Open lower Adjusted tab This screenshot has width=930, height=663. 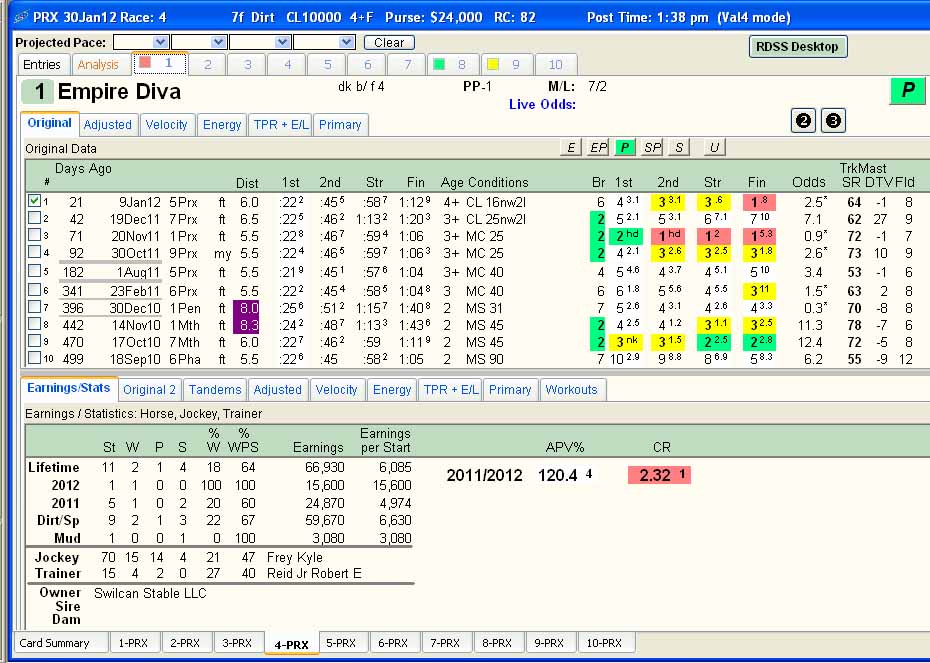tap(278, 390)
